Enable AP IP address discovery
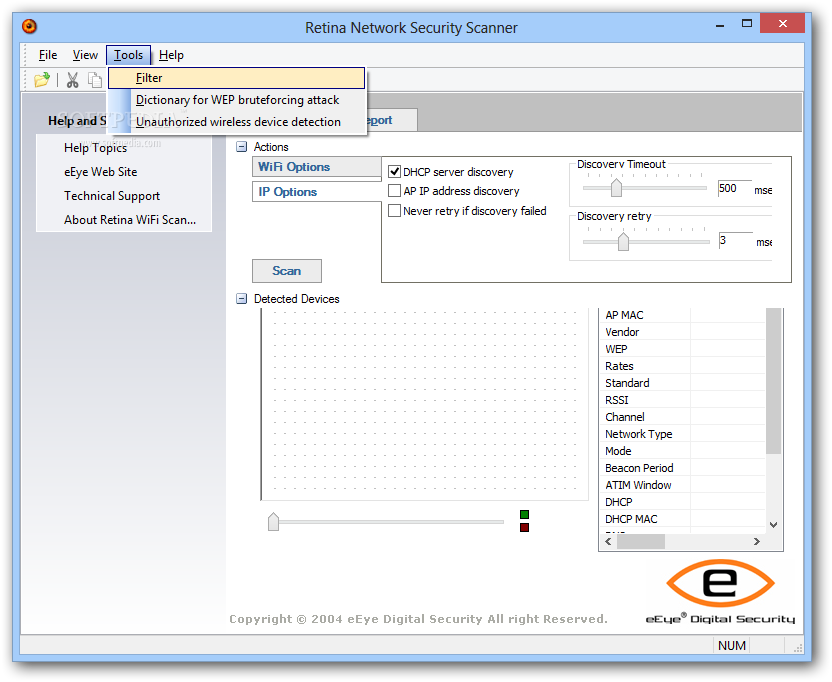 (x=394, y=191)
